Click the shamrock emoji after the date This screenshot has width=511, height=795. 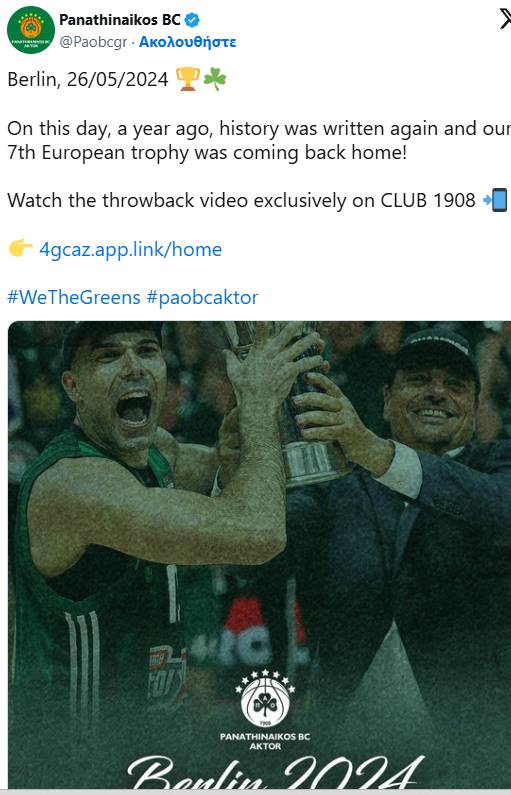(x=214, y=79)
